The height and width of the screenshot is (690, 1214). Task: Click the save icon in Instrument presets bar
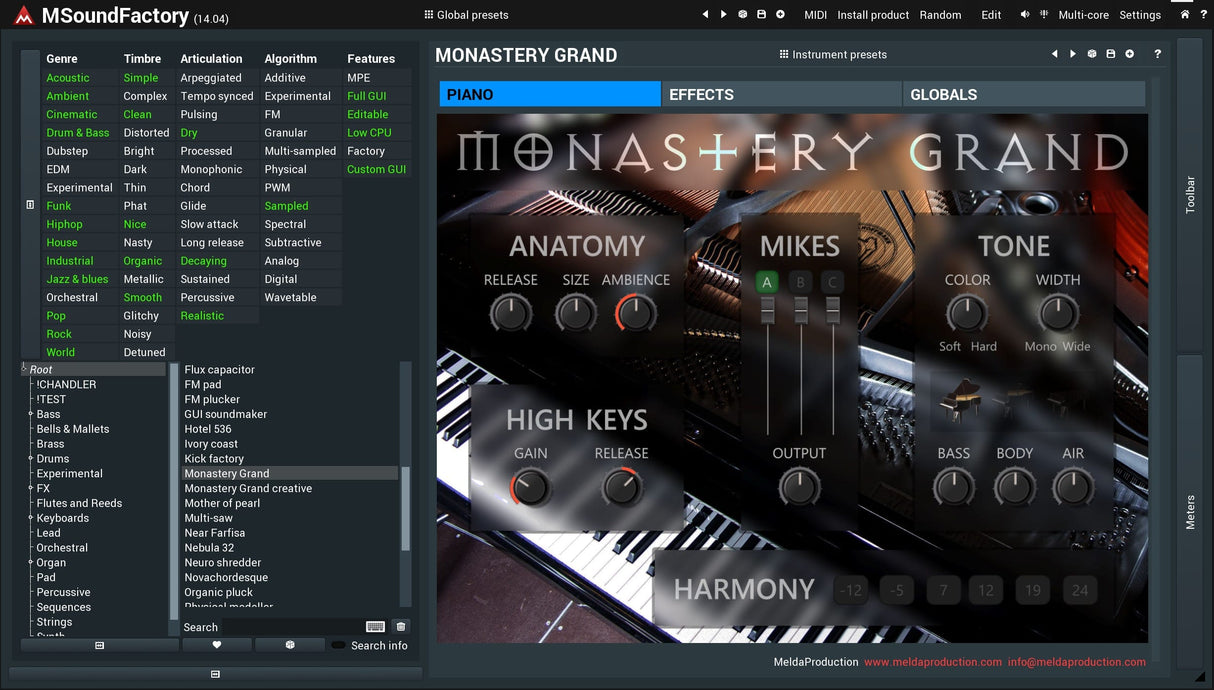coord(1110,54)
